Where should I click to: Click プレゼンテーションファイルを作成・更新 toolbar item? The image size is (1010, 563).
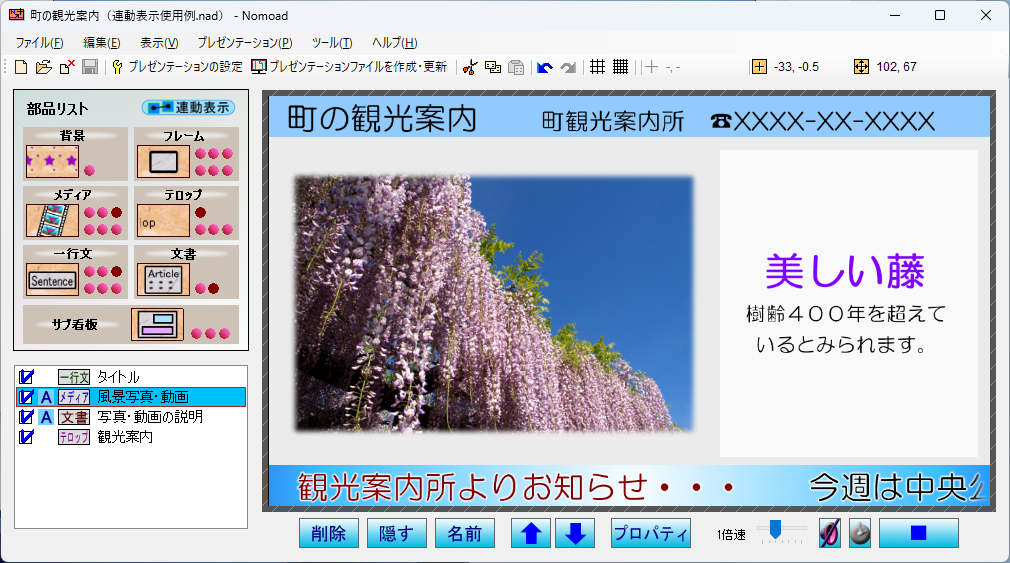(349, 67)
